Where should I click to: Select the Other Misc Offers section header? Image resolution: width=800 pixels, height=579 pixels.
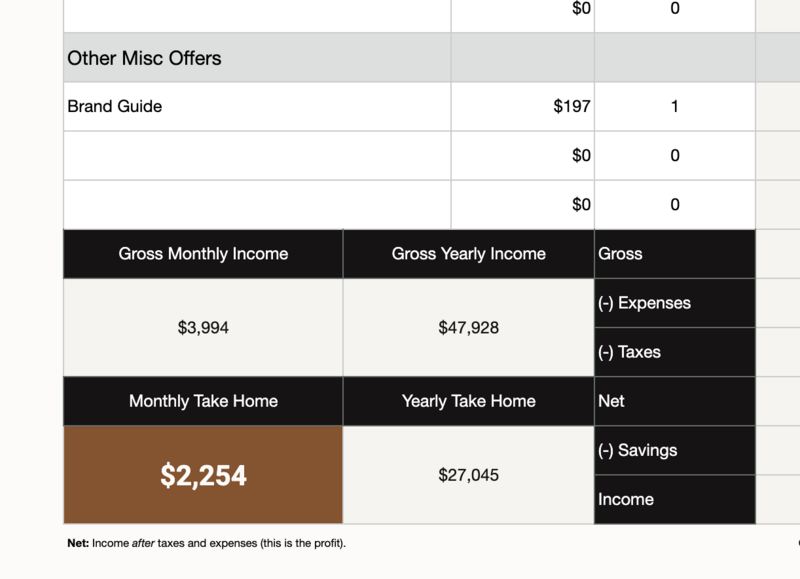click(145, 58)
